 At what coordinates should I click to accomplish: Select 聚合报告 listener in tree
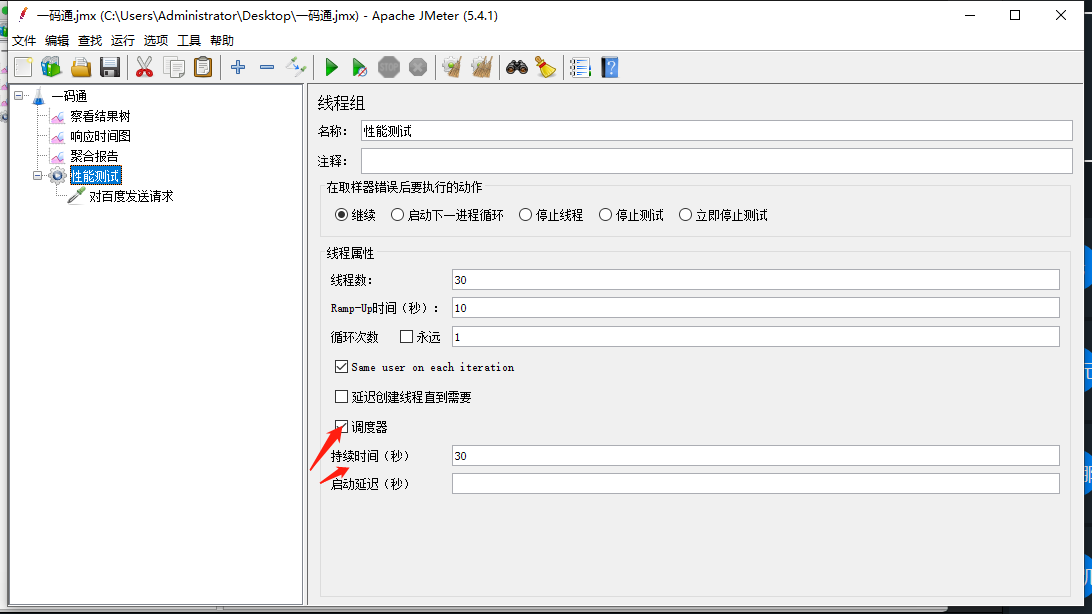[94, 157]
